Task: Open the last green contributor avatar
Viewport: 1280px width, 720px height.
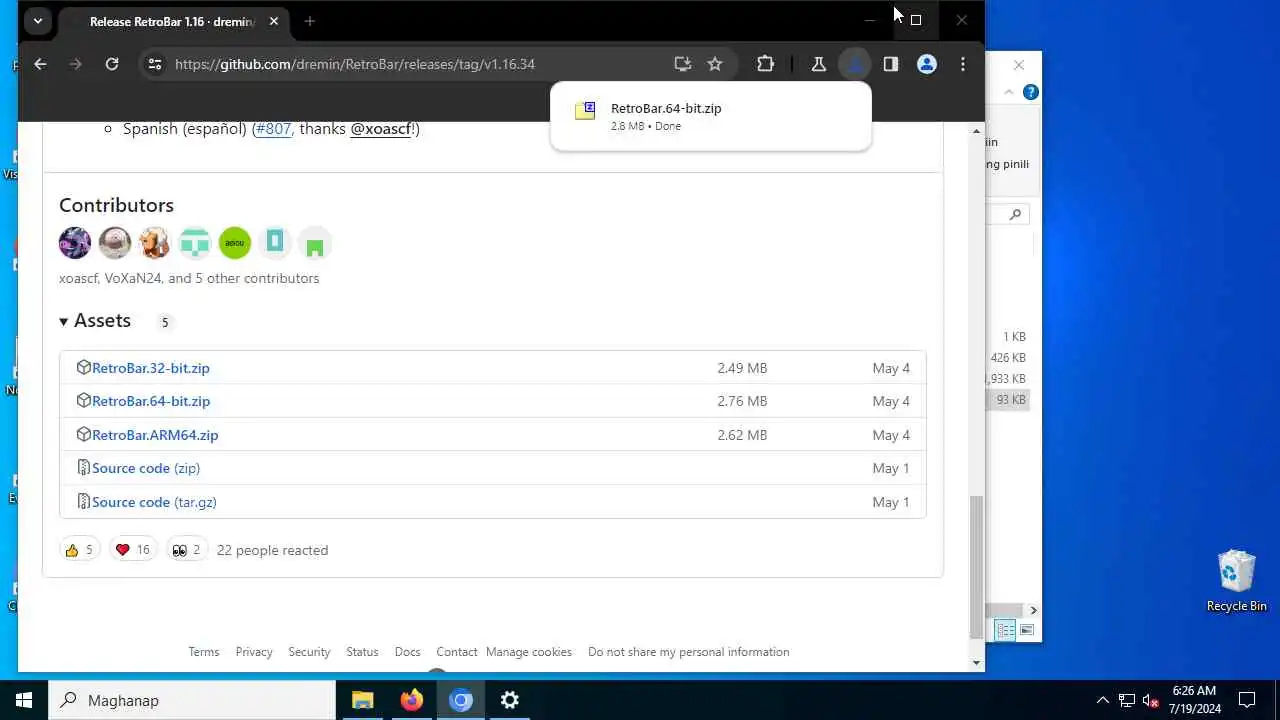Action: (x=315, y=243)
